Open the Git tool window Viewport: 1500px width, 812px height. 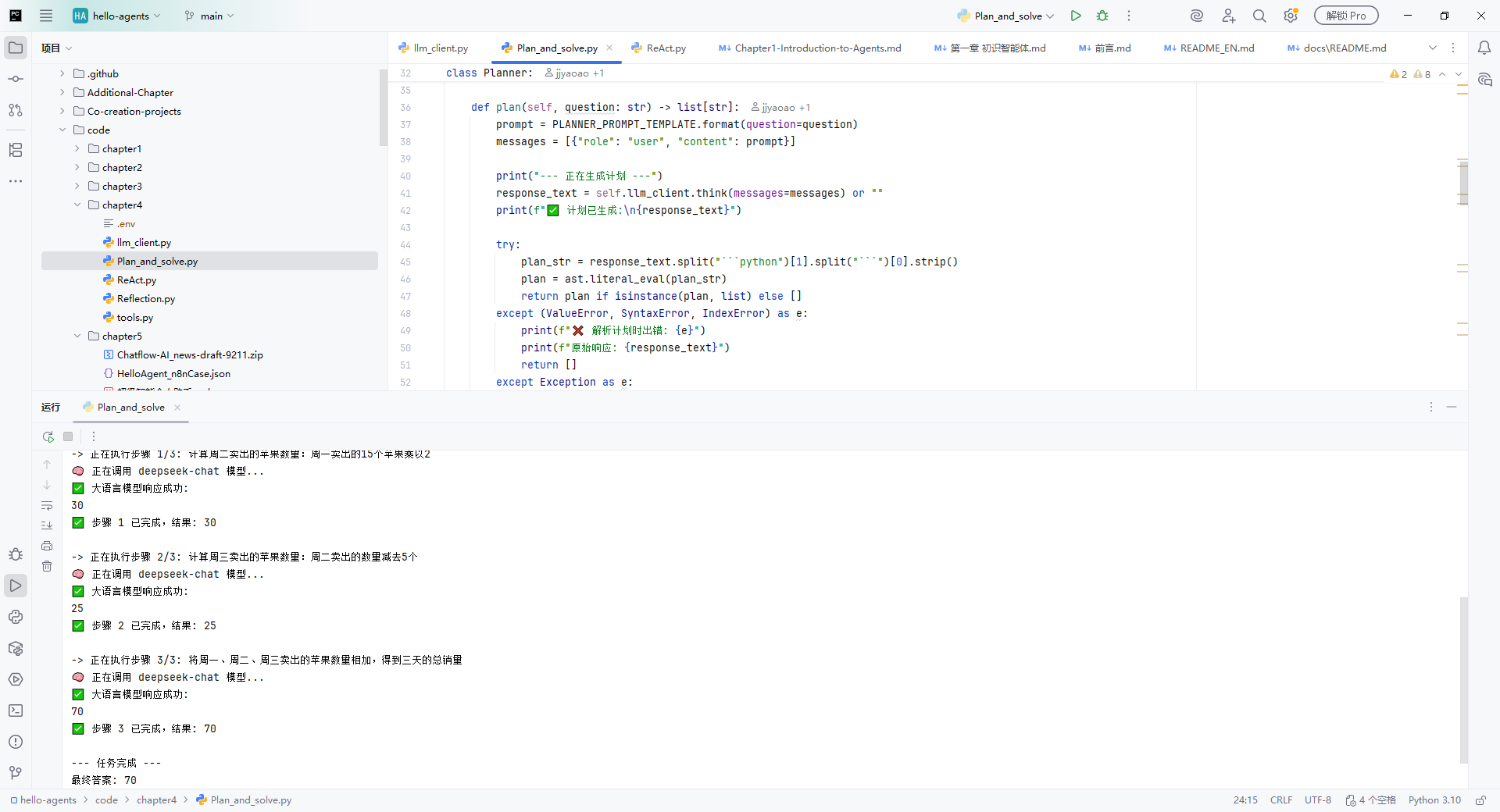click(16, 773)
